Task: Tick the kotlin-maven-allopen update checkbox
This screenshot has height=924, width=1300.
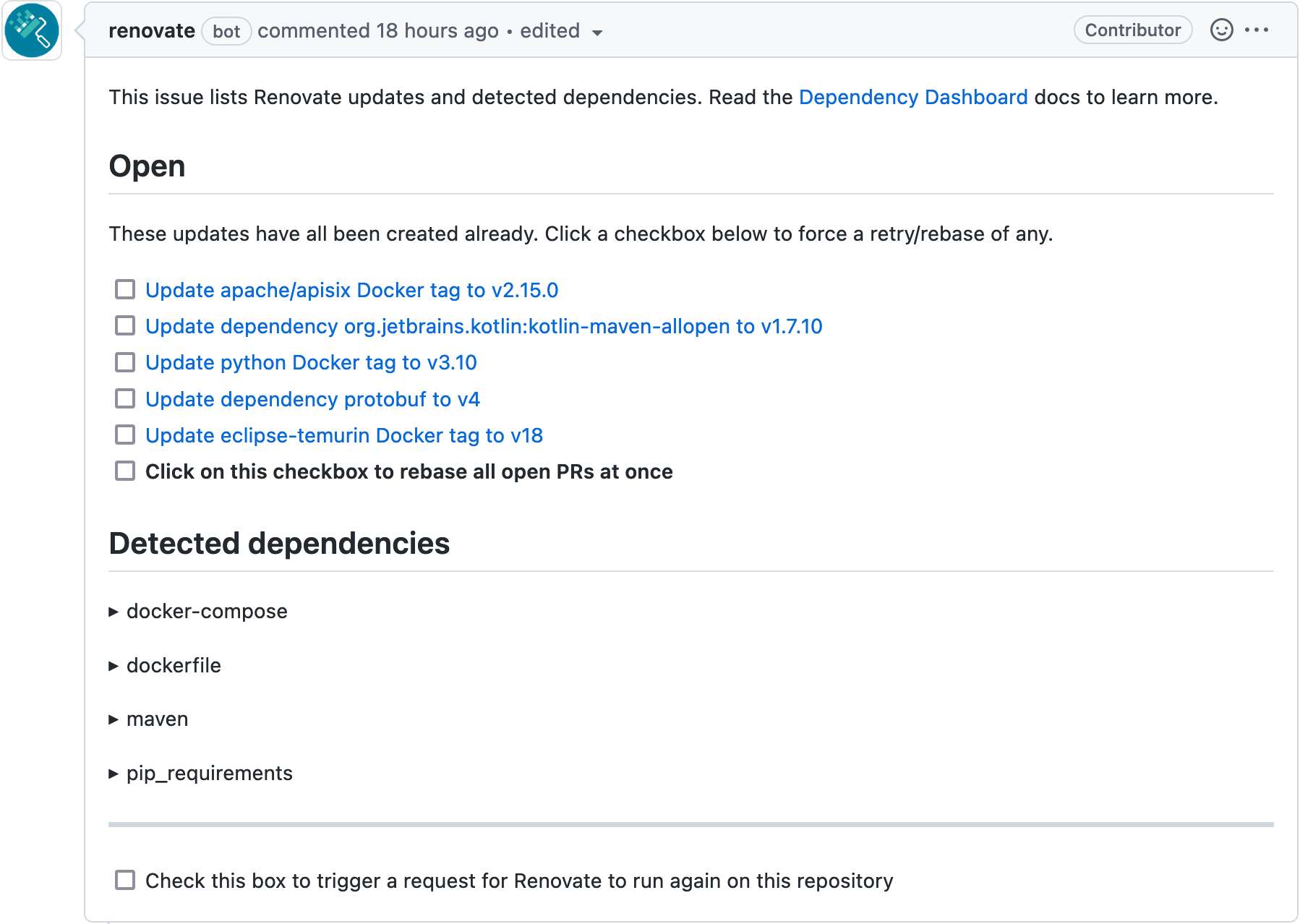Action: pyautogui.click(x=125, y=326)
